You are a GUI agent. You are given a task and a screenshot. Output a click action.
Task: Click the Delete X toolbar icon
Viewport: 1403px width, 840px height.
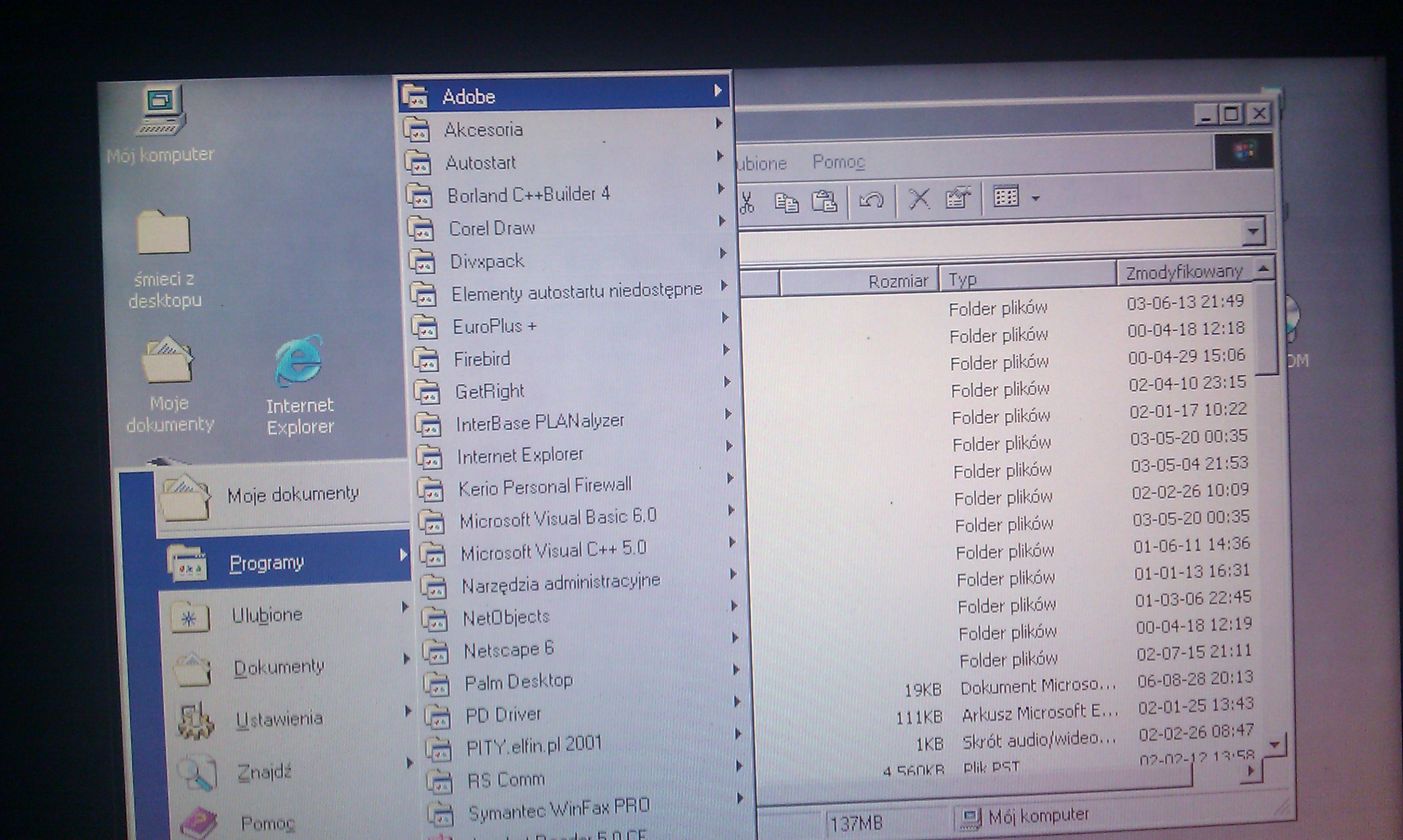point(919,199)
